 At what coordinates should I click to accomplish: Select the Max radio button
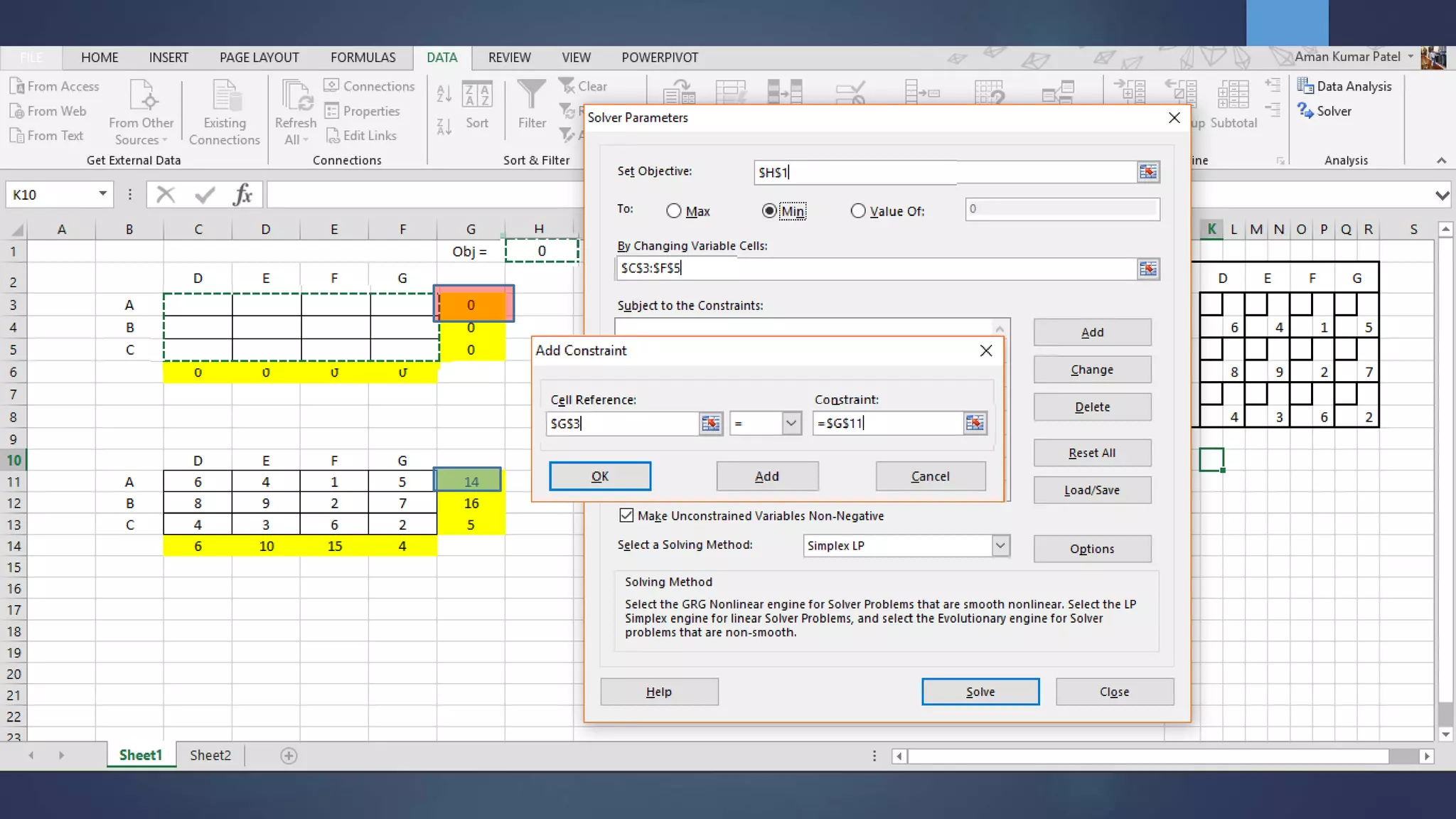coord(674,211)
